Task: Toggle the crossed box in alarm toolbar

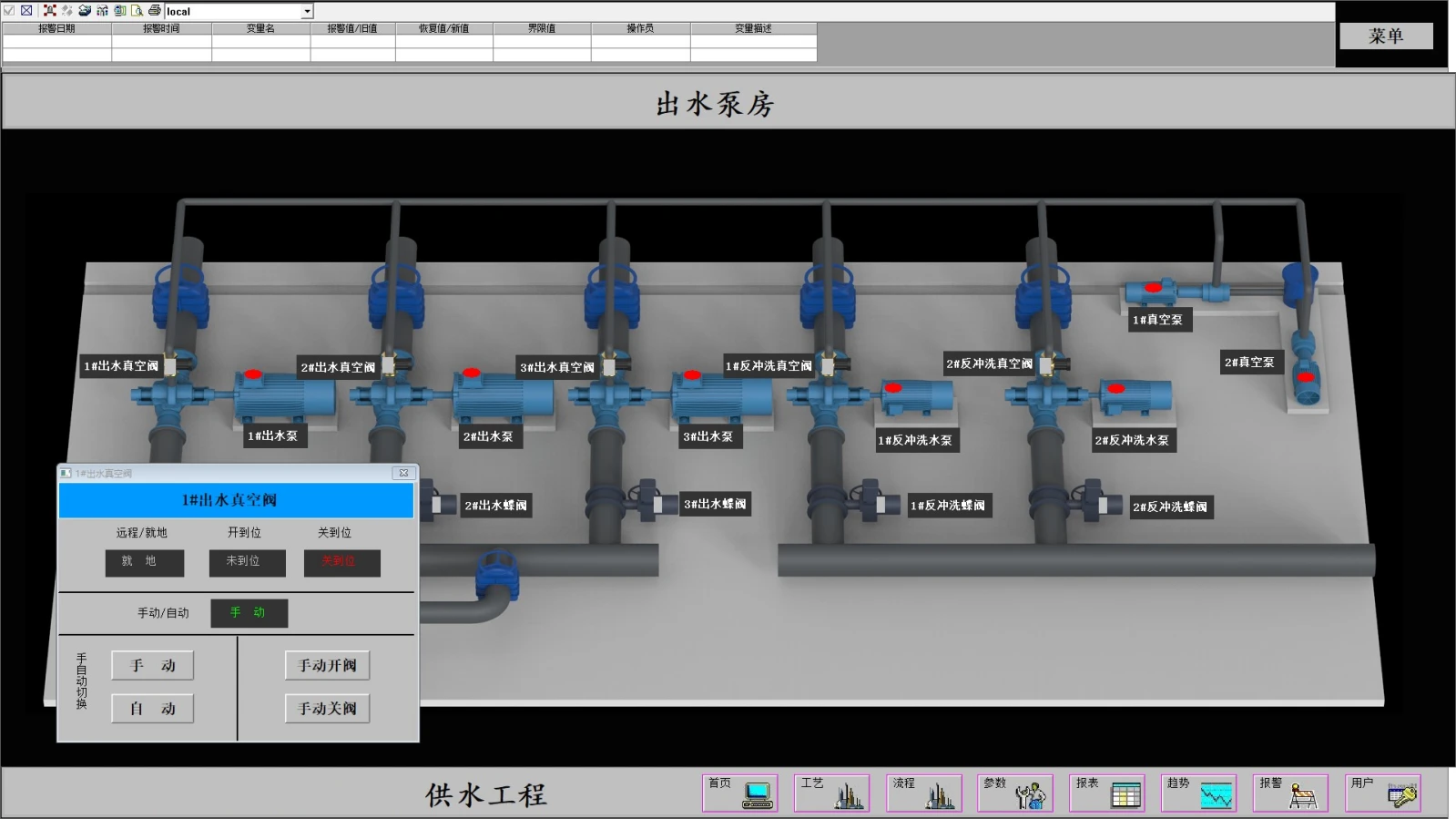Action: click(x=26, y=11)
